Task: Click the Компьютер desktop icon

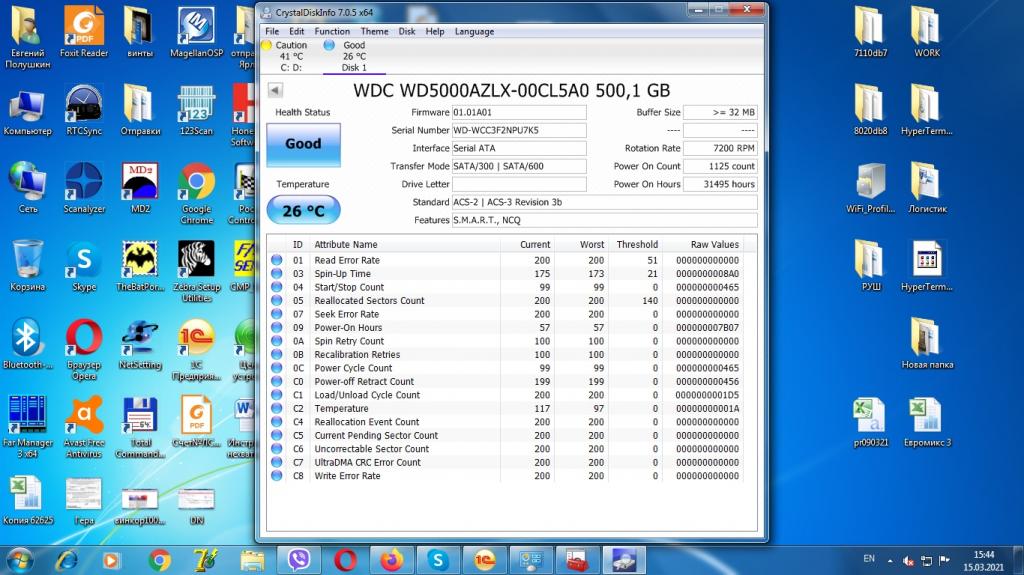Action: coord(27,109)
